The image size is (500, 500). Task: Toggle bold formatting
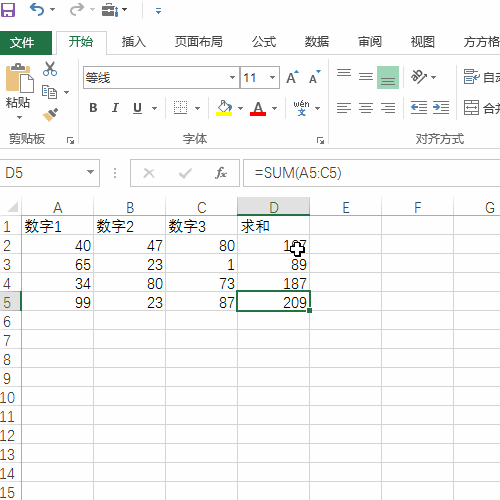[x=93, y=108]
